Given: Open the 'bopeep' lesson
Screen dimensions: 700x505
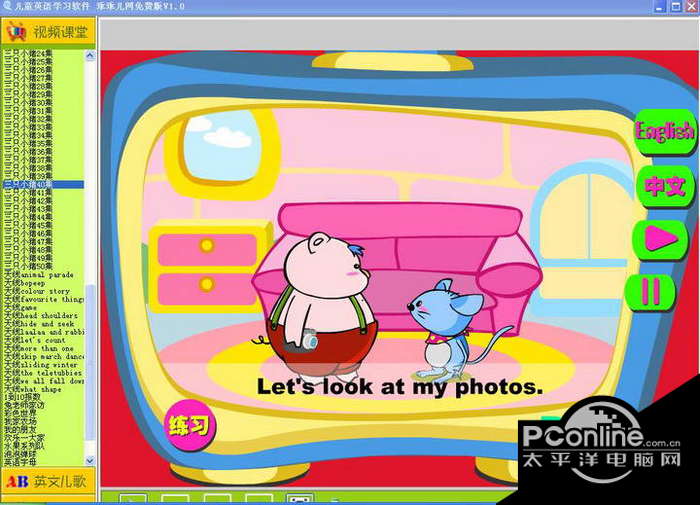Looking at the screenshot, I should pyautogui.click(x=25, y=283).
